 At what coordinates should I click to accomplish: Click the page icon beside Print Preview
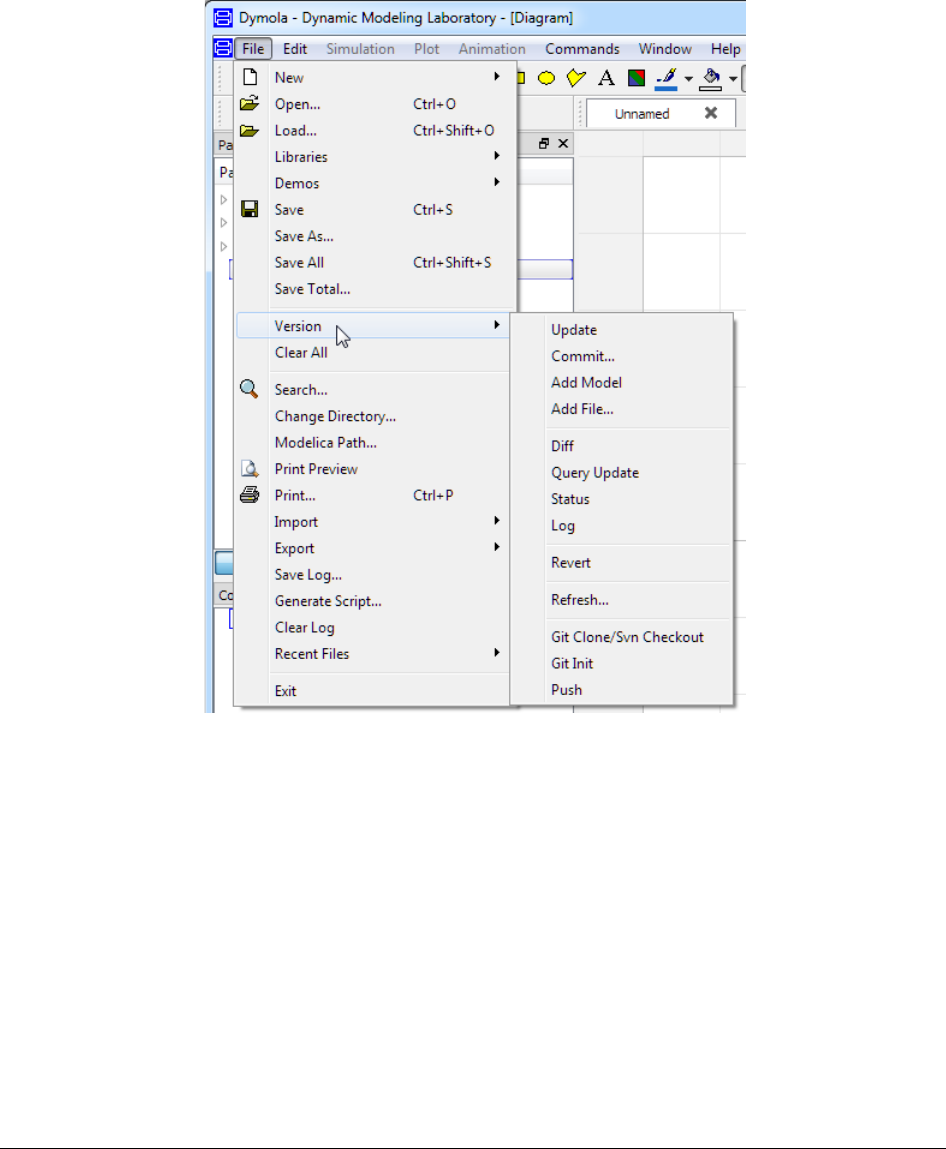pos(250,468)
